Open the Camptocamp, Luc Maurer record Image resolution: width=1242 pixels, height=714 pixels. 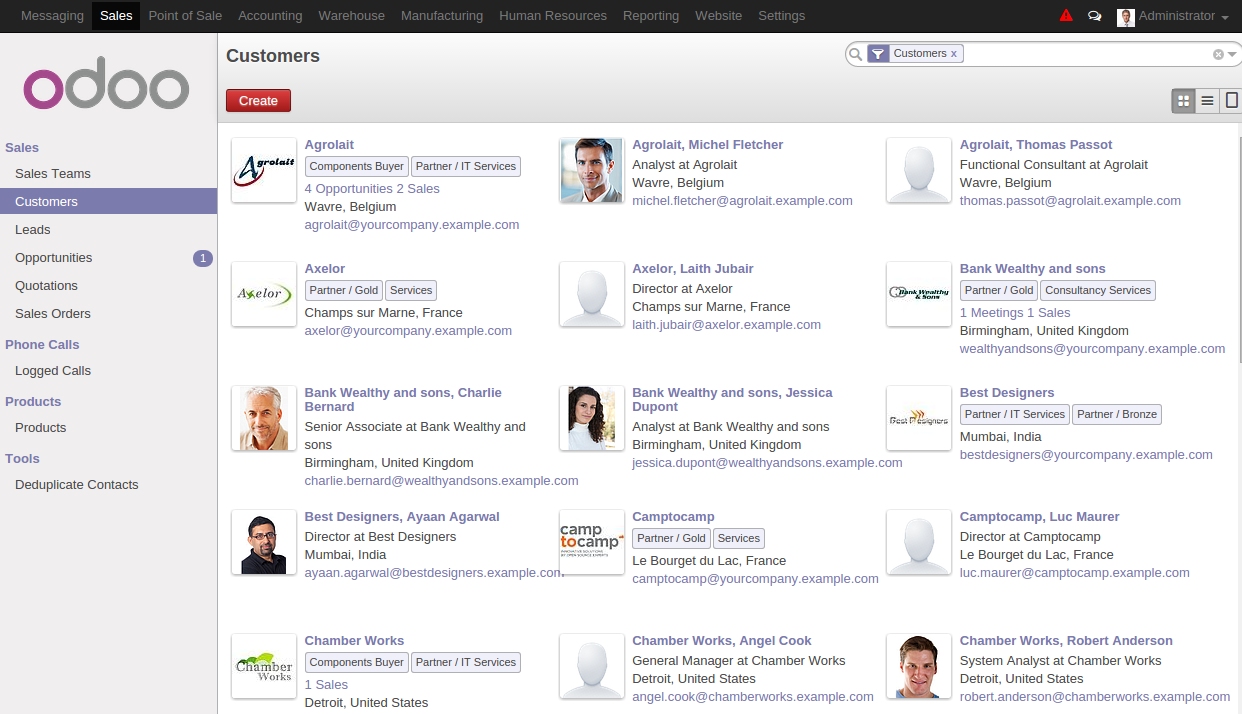1039,517
